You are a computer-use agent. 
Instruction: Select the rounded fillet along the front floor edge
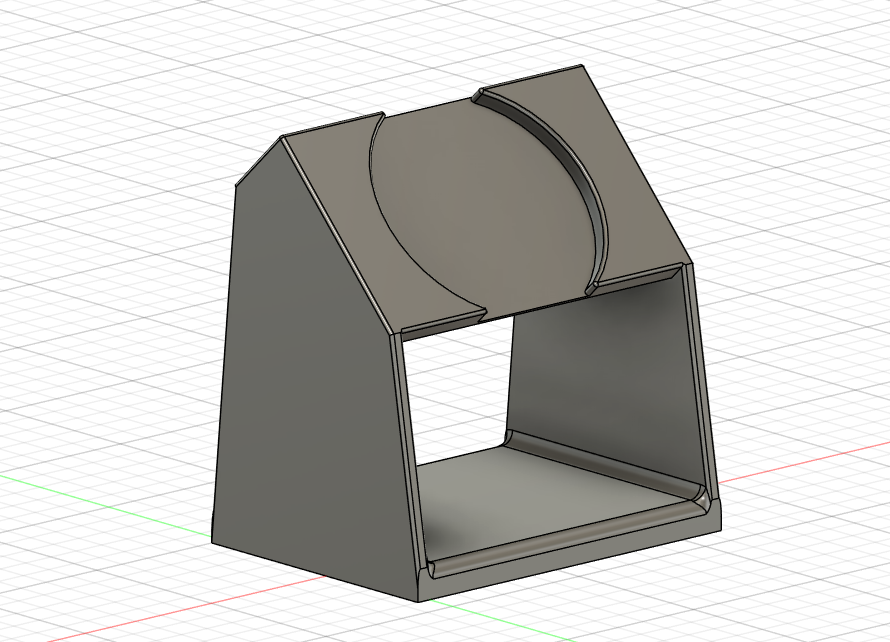pos(568,536)
